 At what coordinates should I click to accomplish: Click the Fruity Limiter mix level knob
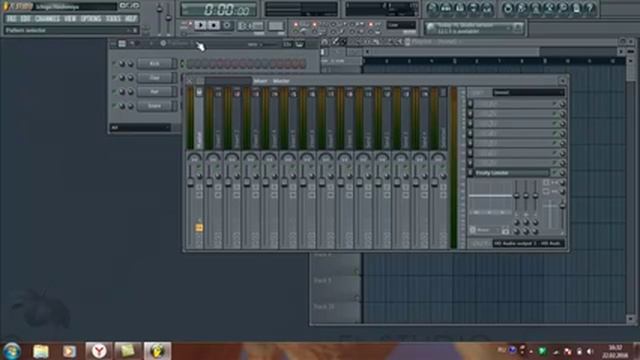[562, 173]
